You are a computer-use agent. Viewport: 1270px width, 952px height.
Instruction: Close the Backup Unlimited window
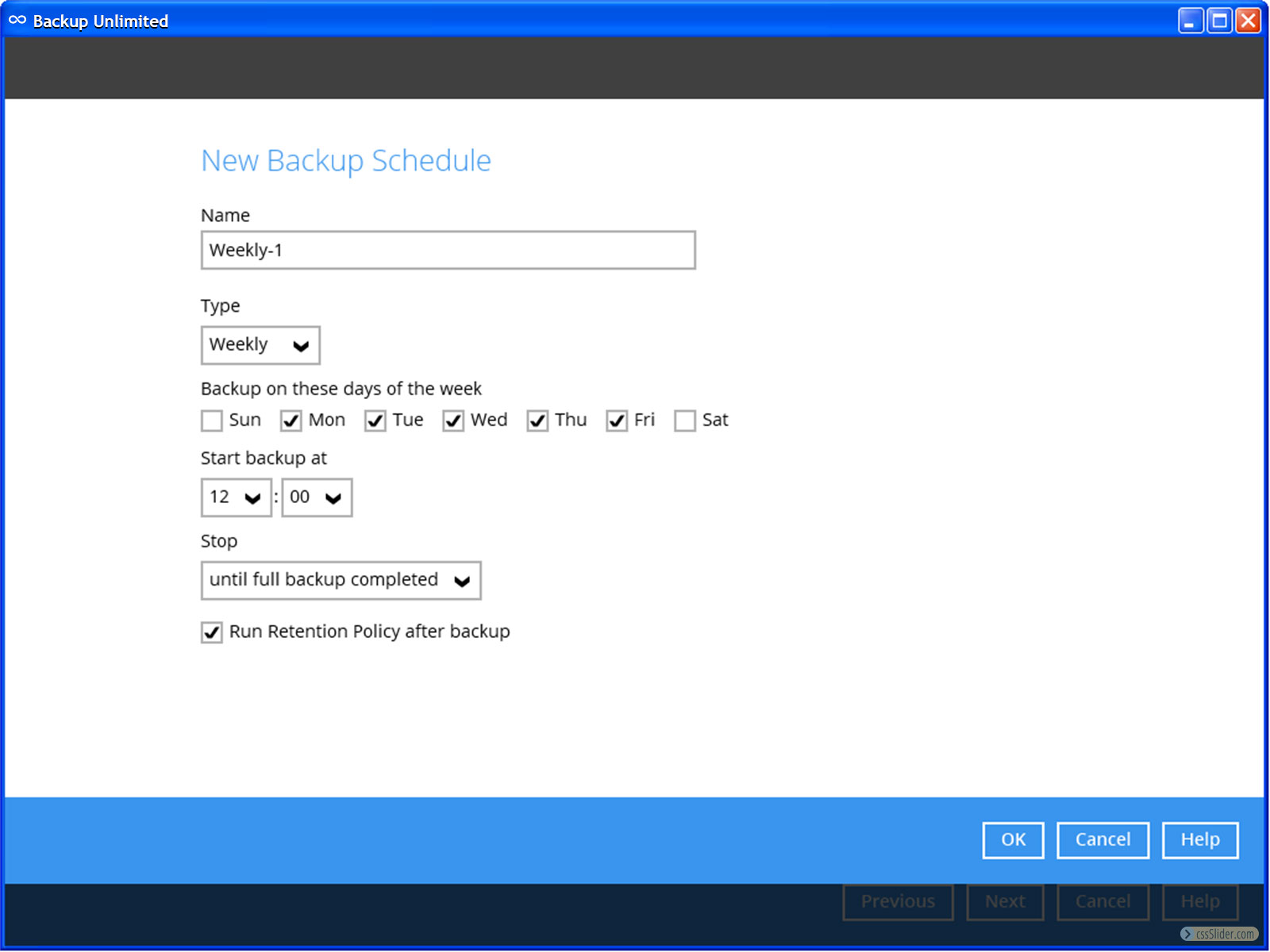click(x=1249, y=21)
